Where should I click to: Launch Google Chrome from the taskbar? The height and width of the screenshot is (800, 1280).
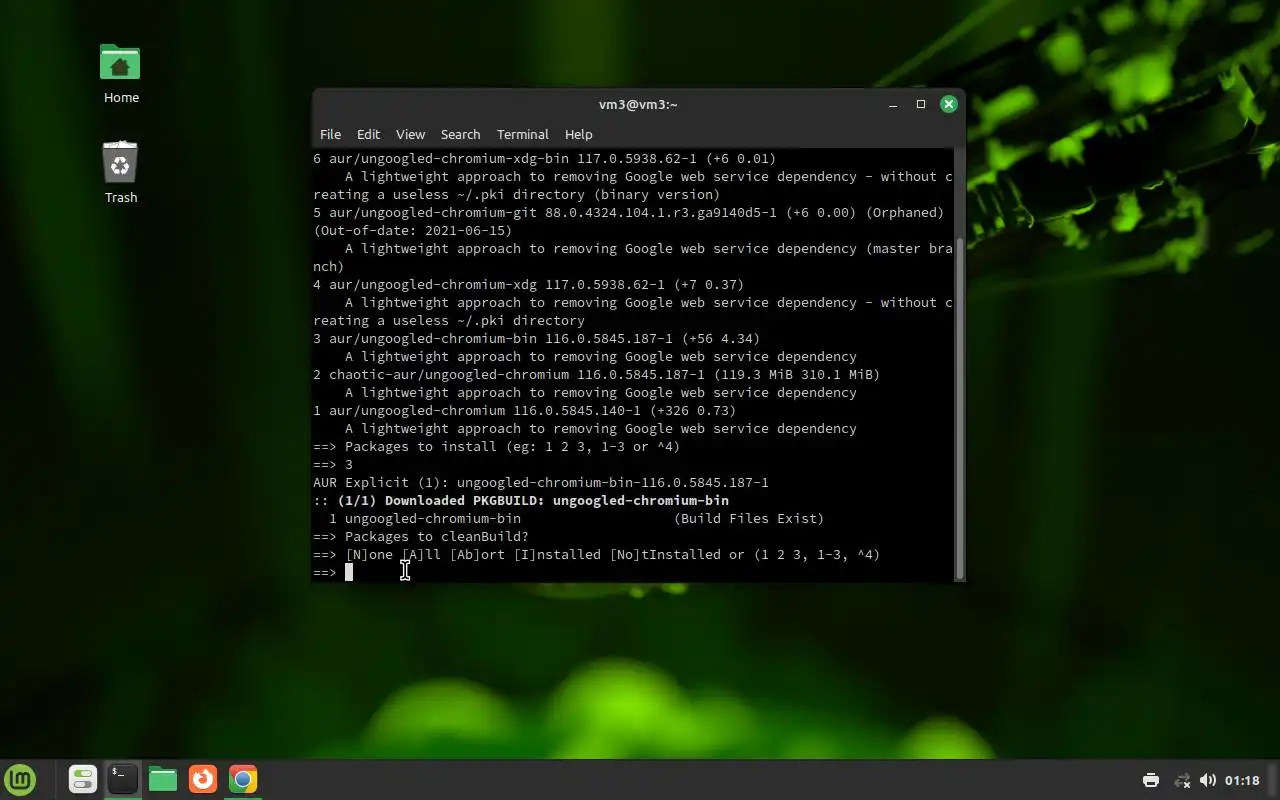click(243, 779)
